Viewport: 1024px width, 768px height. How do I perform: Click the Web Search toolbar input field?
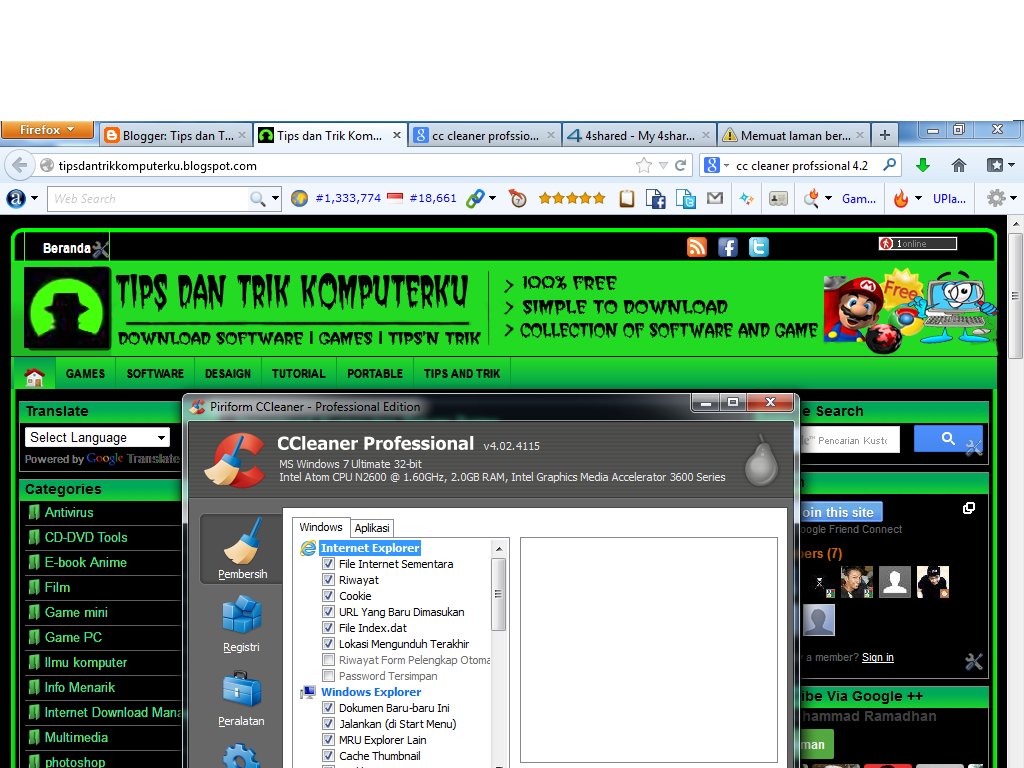click(x=149, y=199)
